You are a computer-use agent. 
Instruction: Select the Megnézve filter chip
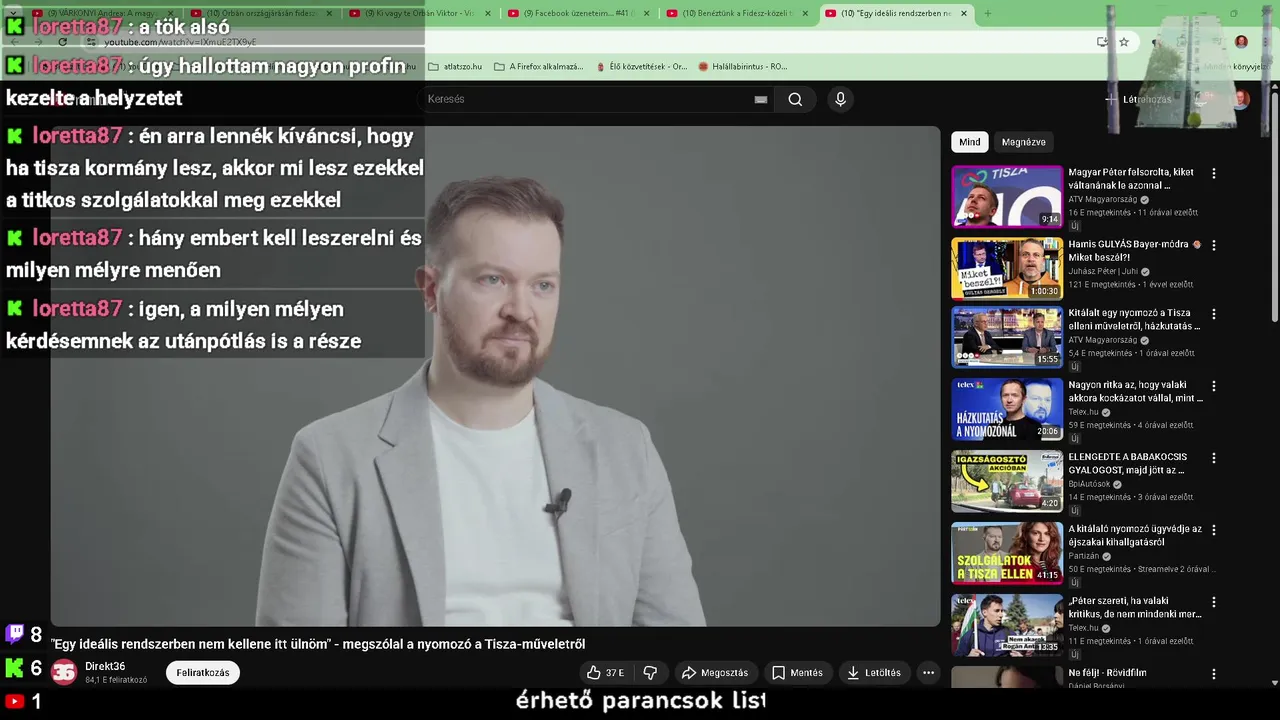(1024, 142)
